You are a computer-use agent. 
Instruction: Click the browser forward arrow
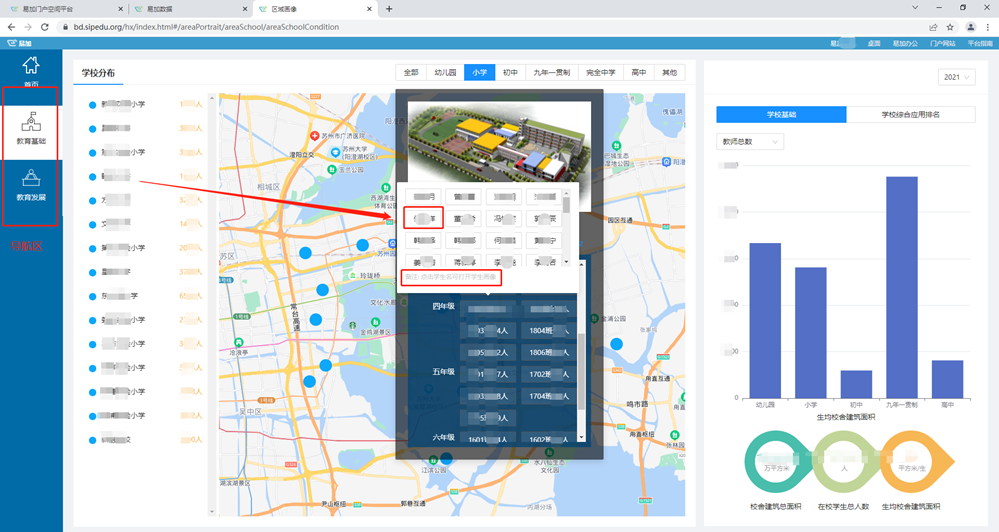pos(27,27)
